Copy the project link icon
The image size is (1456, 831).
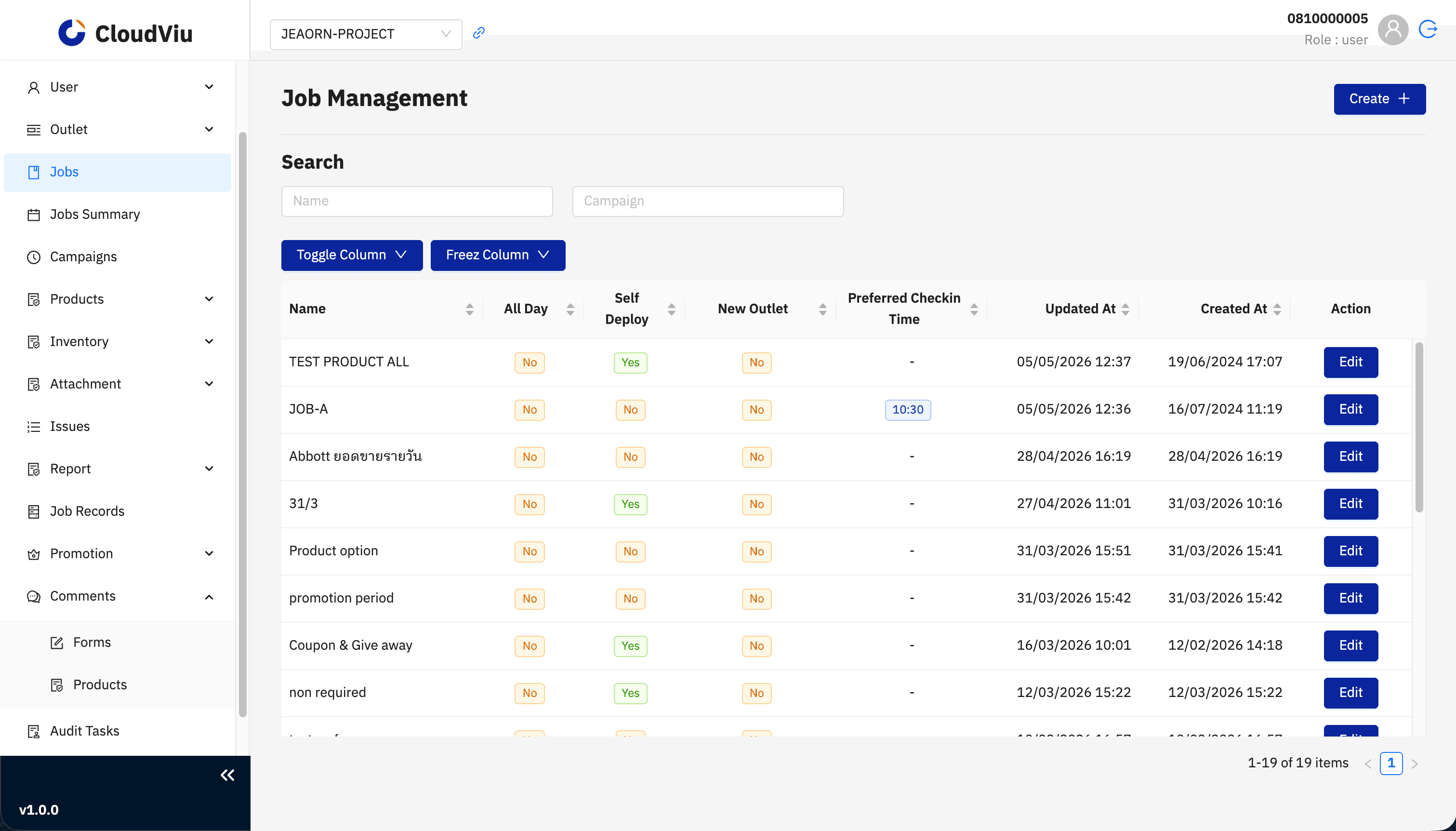tap(479, 32)
